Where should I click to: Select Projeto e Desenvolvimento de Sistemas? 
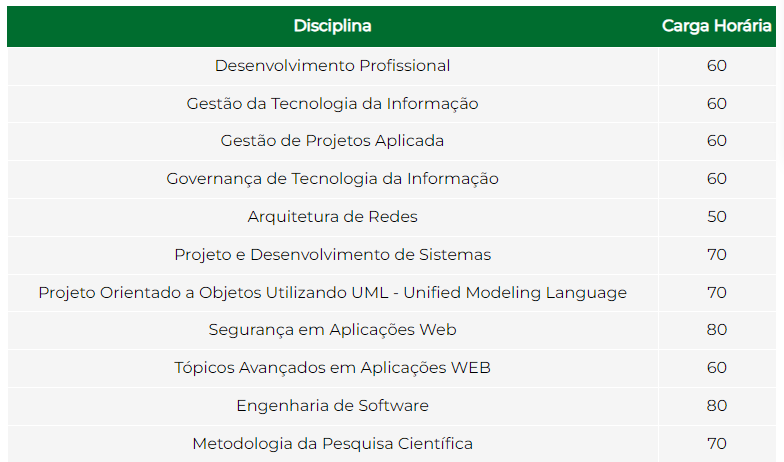[332, 255]
